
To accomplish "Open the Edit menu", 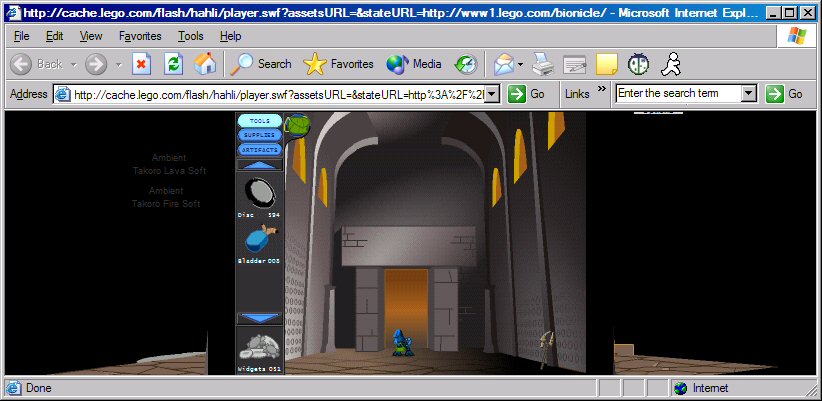I will click(54, 36).
